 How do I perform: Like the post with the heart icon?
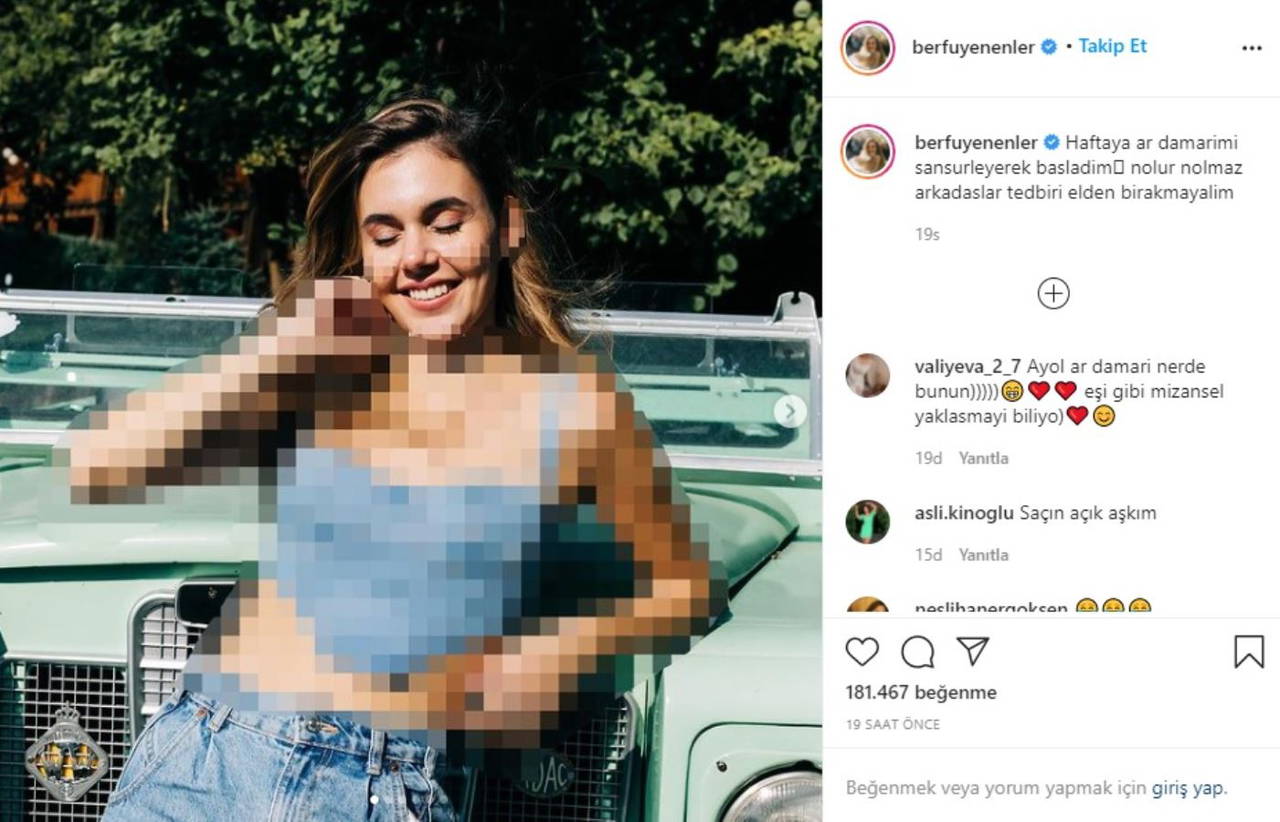click(862, 652)
